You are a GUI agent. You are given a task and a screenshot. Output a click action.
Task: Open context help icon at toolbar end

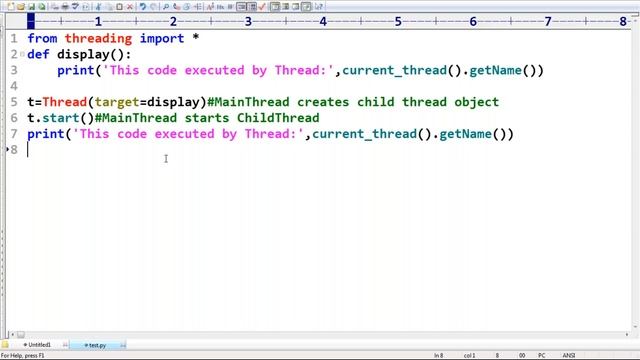319,7
